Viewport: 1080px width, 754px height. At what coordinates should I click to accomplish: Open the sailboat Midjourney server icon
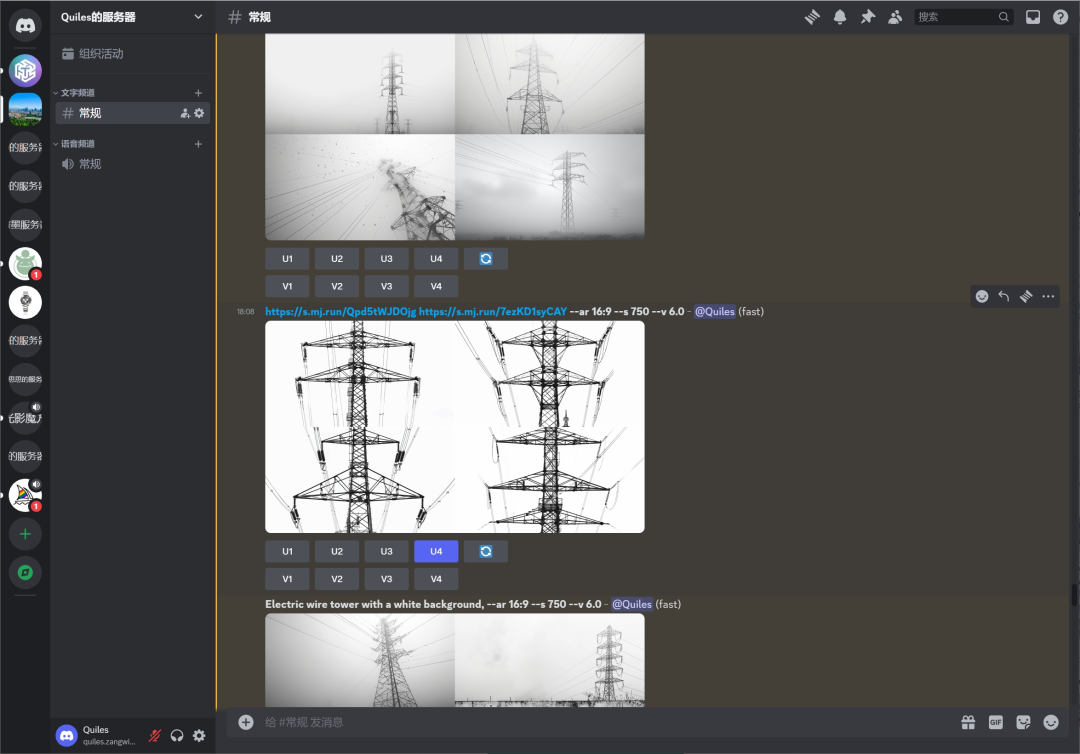click(25, 495)
